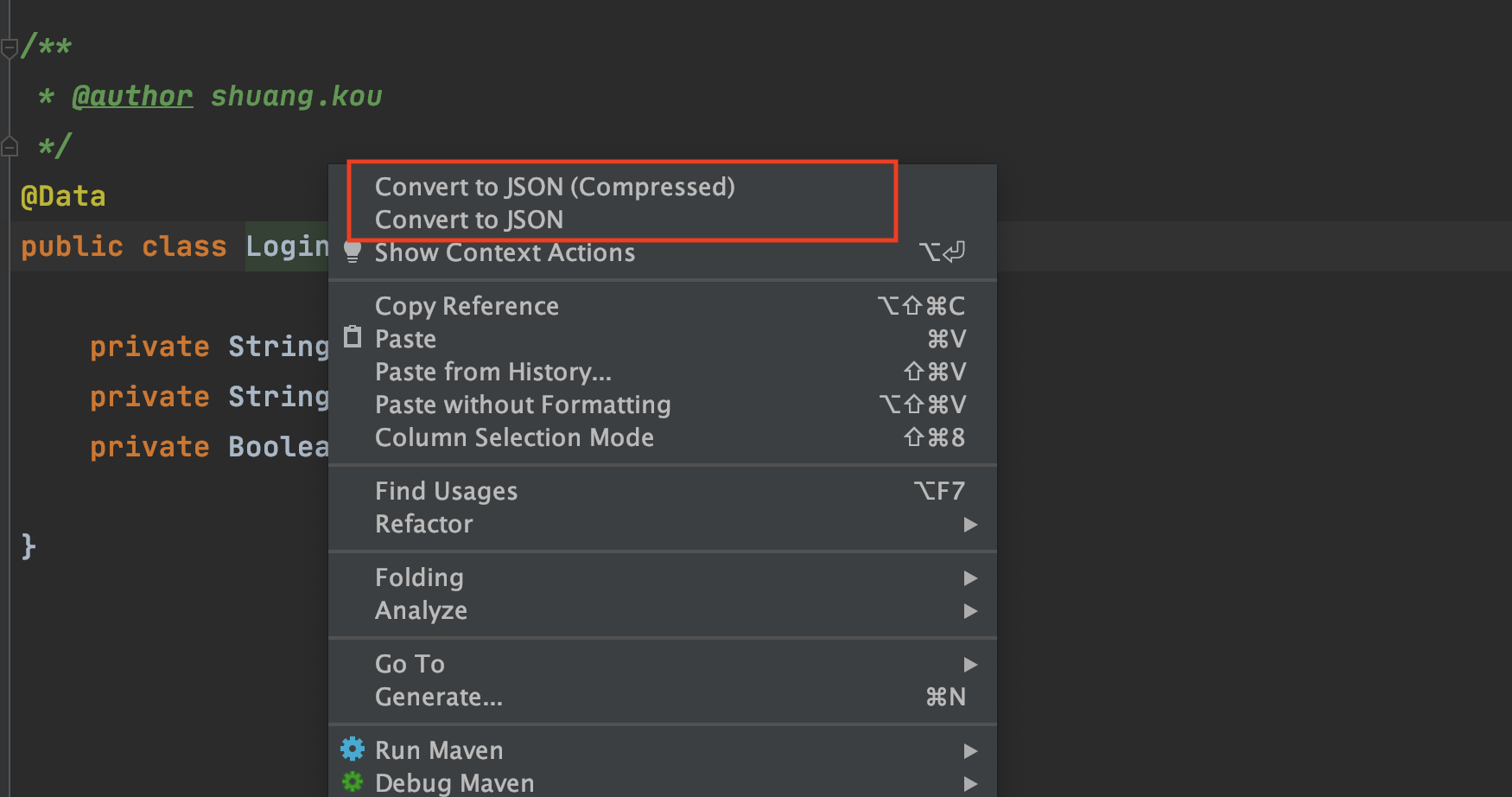
Task: Pick Paste without Formatting
Action: coord(523,405)
